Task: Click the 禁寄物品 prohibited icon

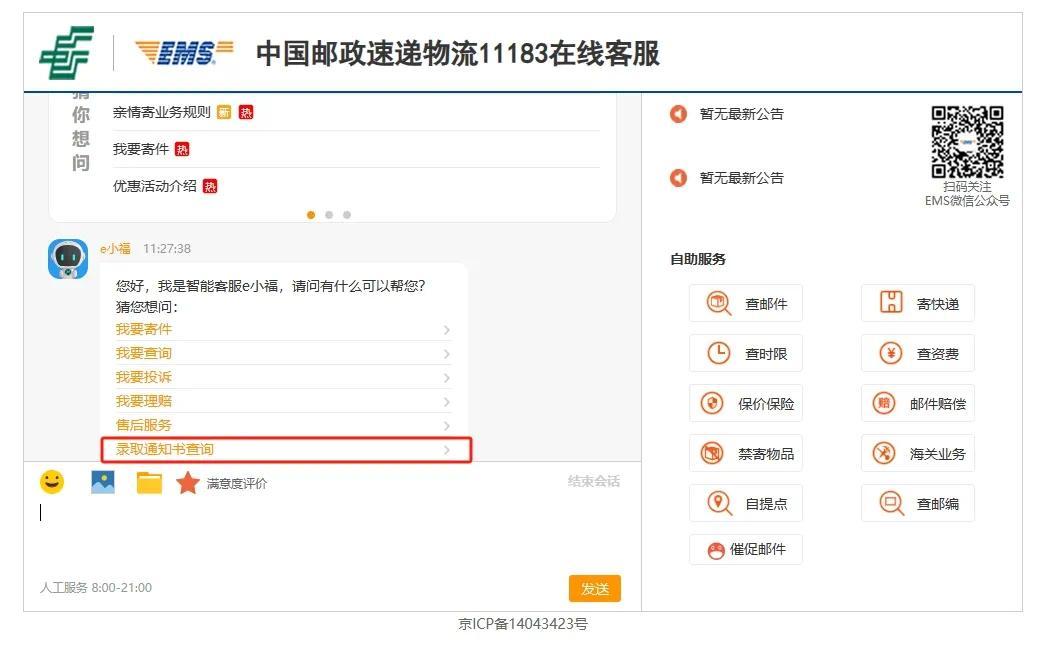Action: 712,453
